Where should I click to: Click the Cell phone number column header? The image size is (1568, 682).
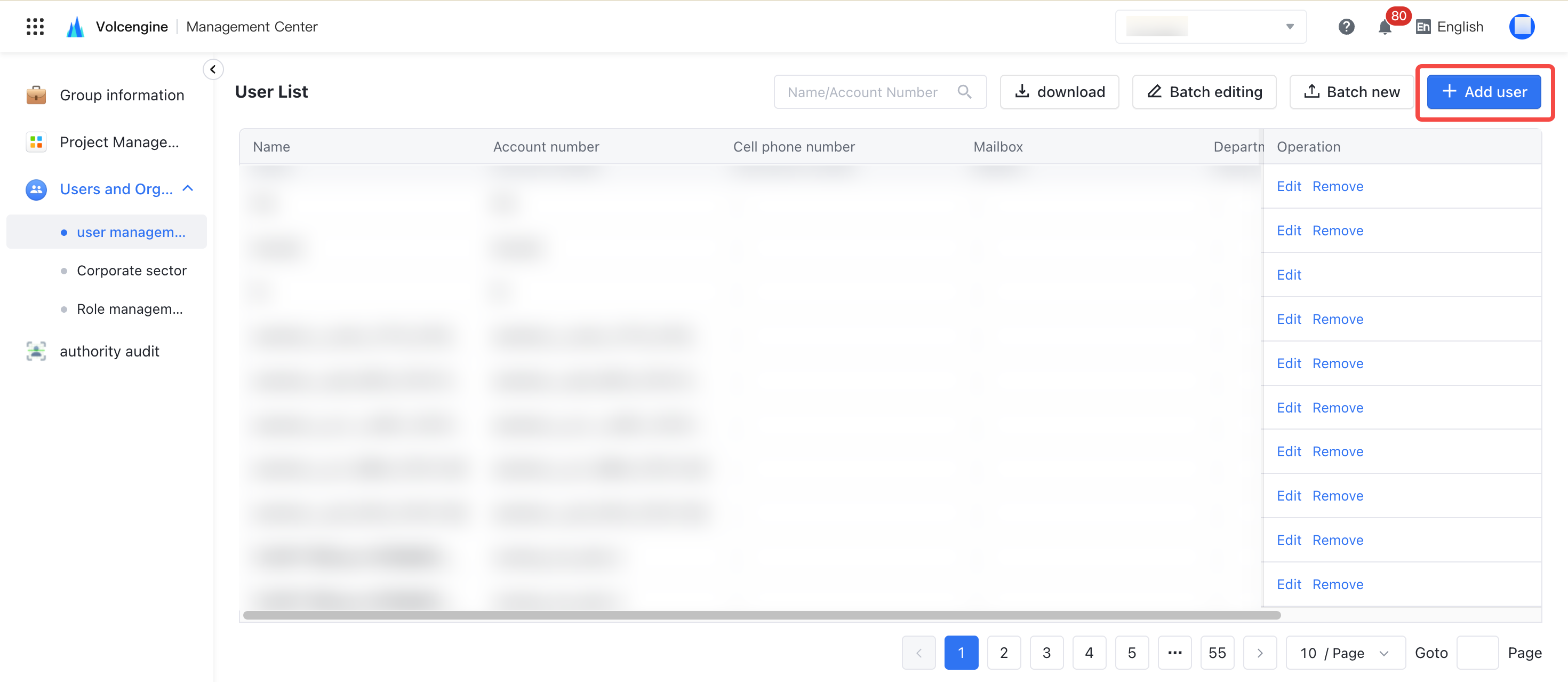click(794, 147)
